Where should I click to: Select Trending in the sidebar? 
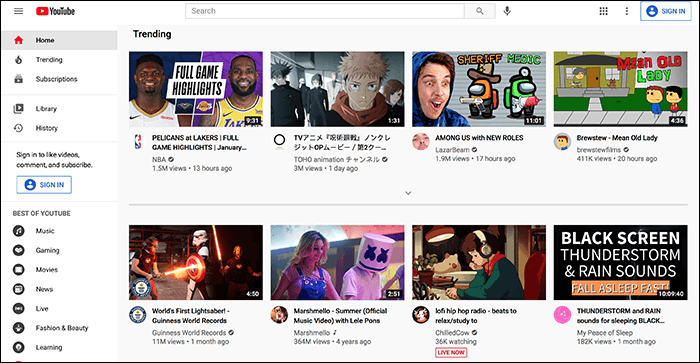pos(59,59)
